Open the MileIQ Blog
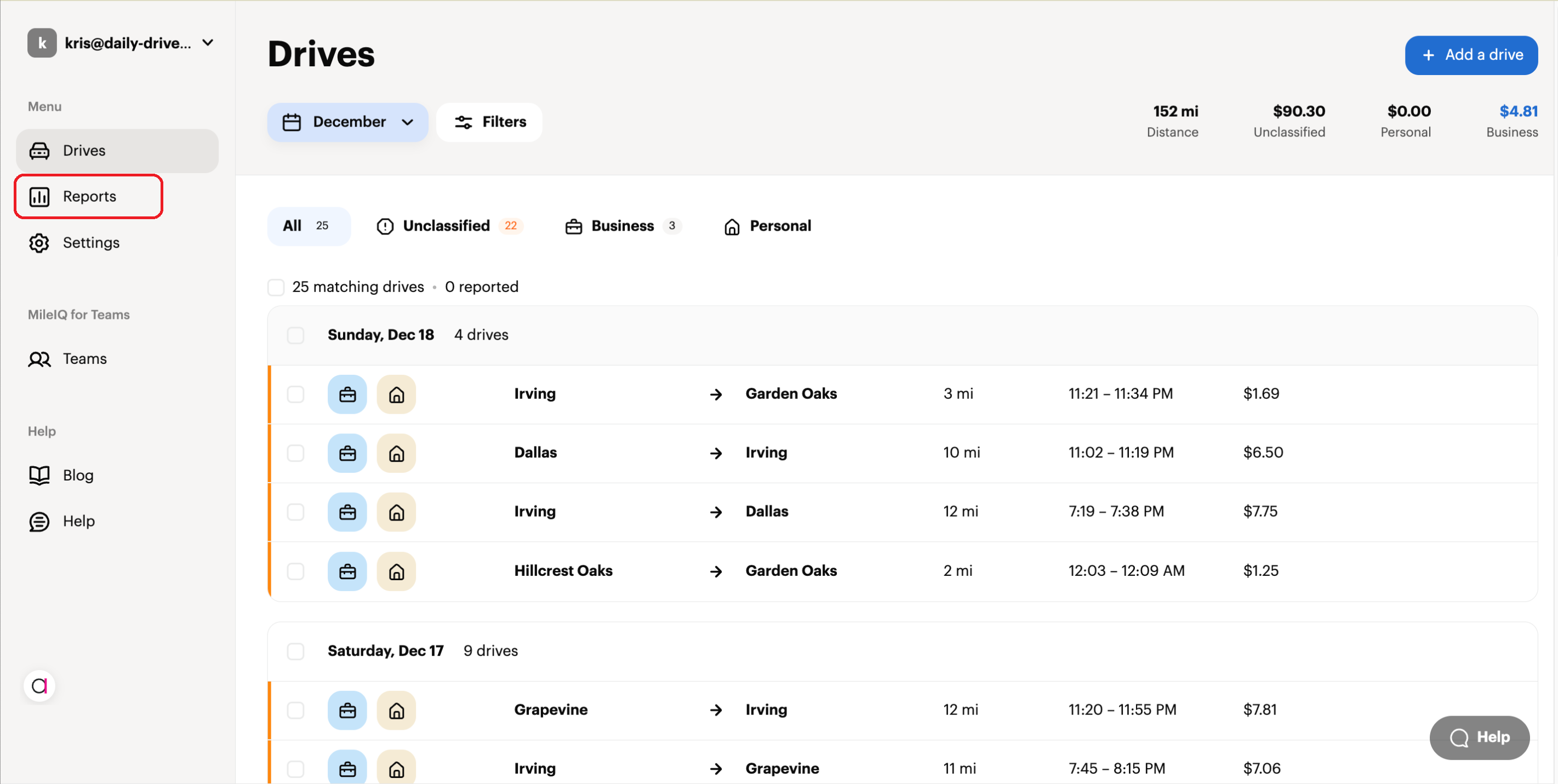Viewport: 1558px width, 784px height. pyautogui.click(x=78, y=475)
